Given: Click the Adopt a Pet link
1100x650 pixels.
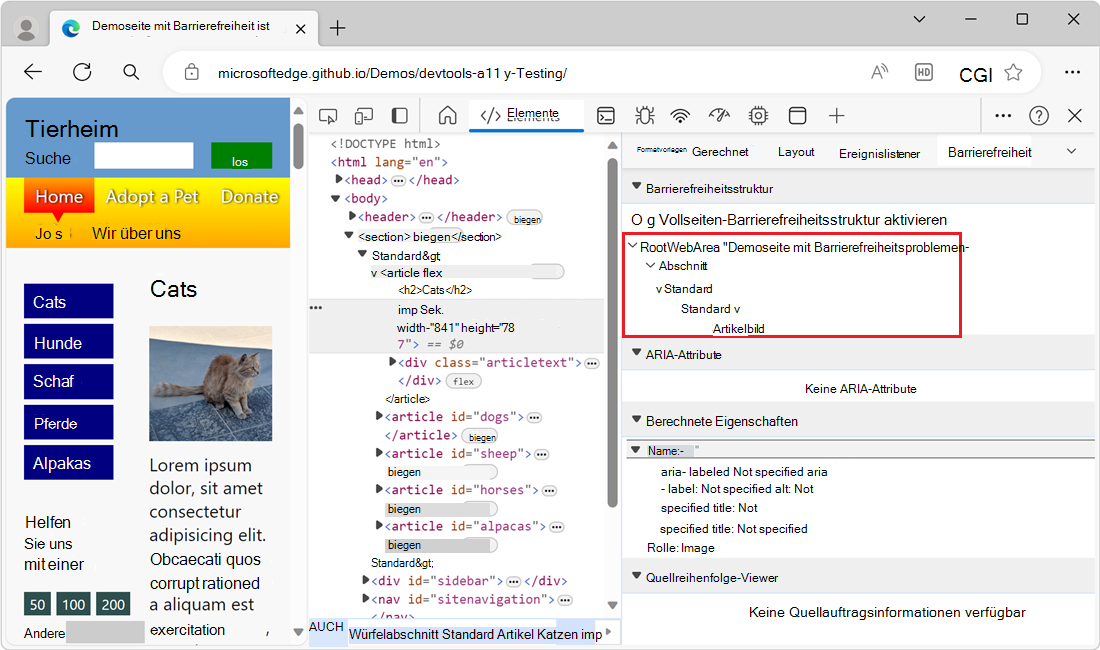Looking at the screenshot, I should point(152,197).
